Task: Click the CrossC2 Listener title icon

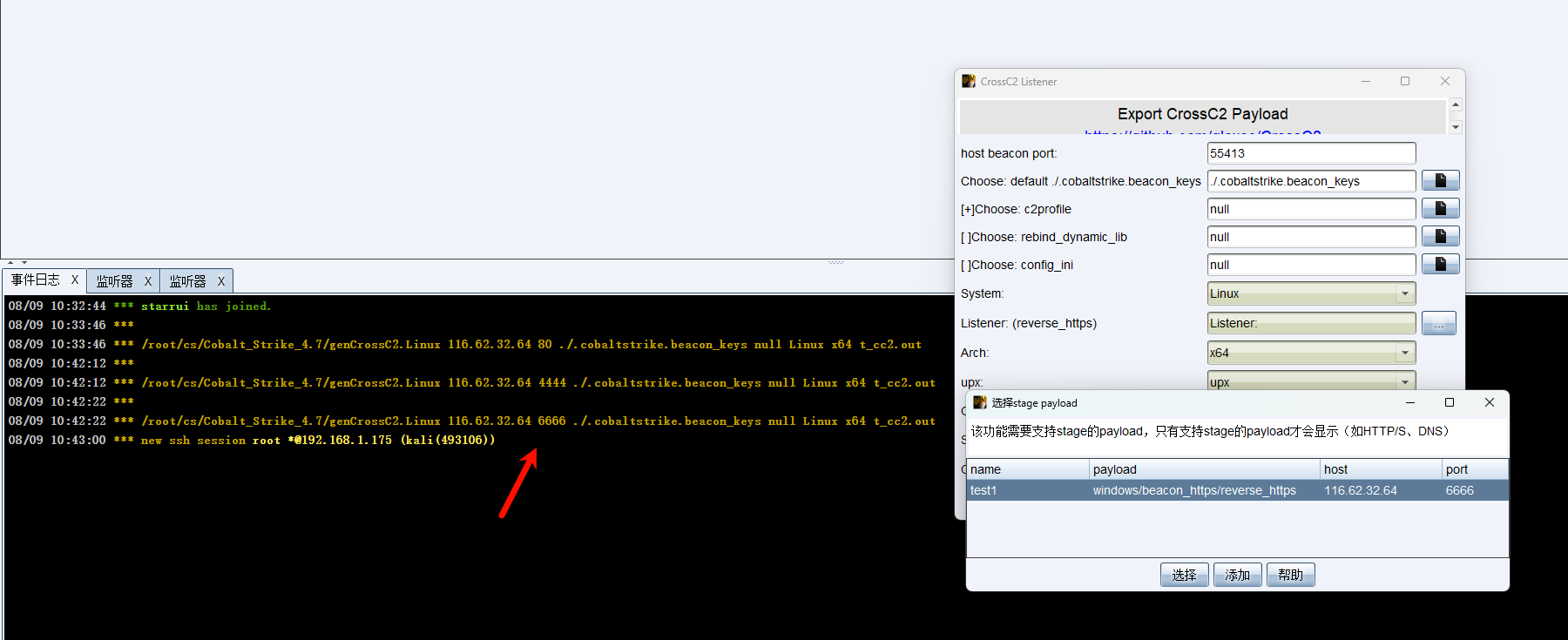Action: point(969,81)
